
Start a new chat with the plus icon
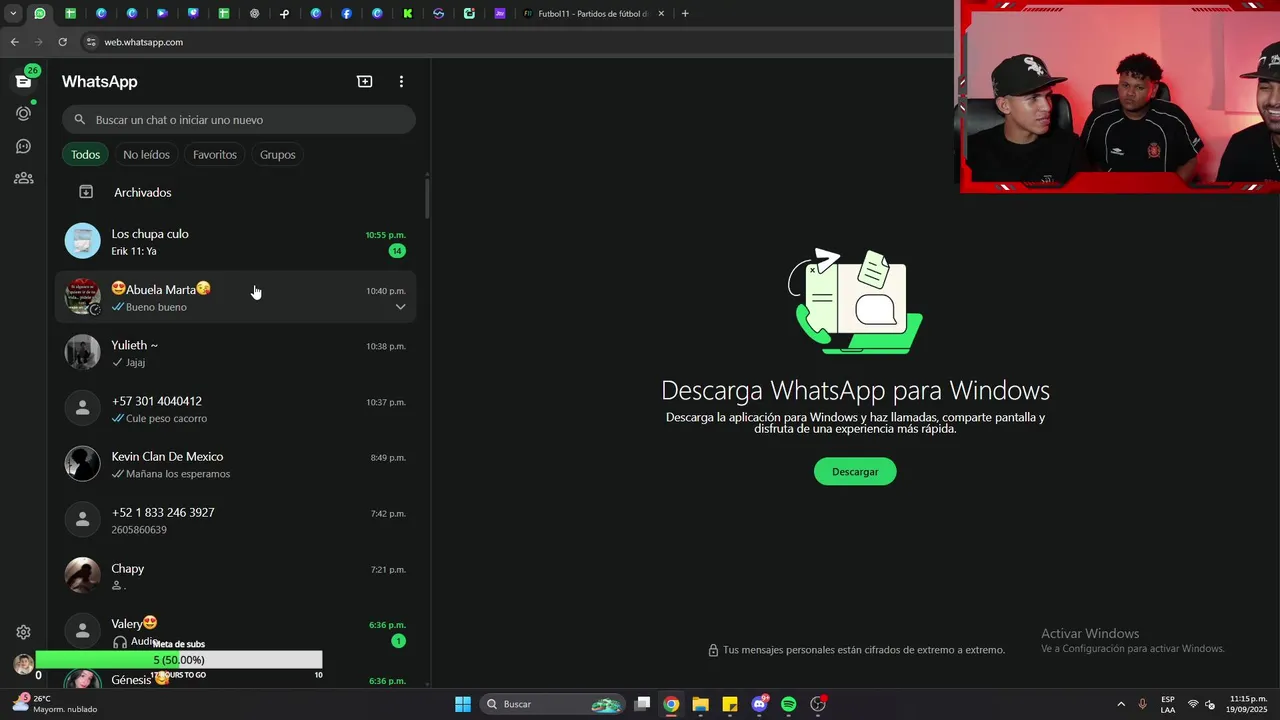pyautogui.click(x=365, y=81)
